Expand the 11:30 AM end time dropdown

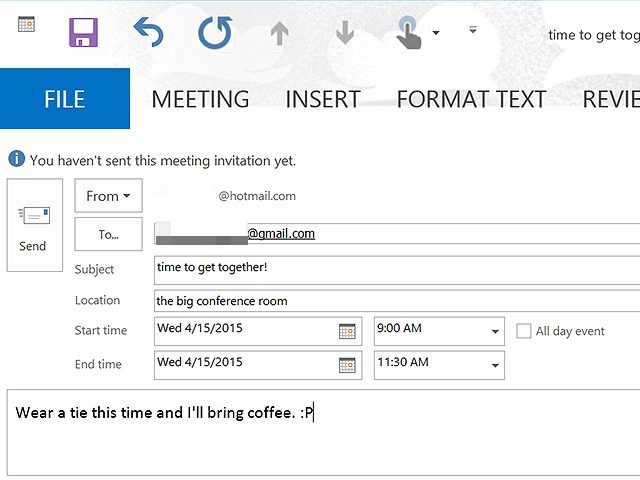pos(495,366)
